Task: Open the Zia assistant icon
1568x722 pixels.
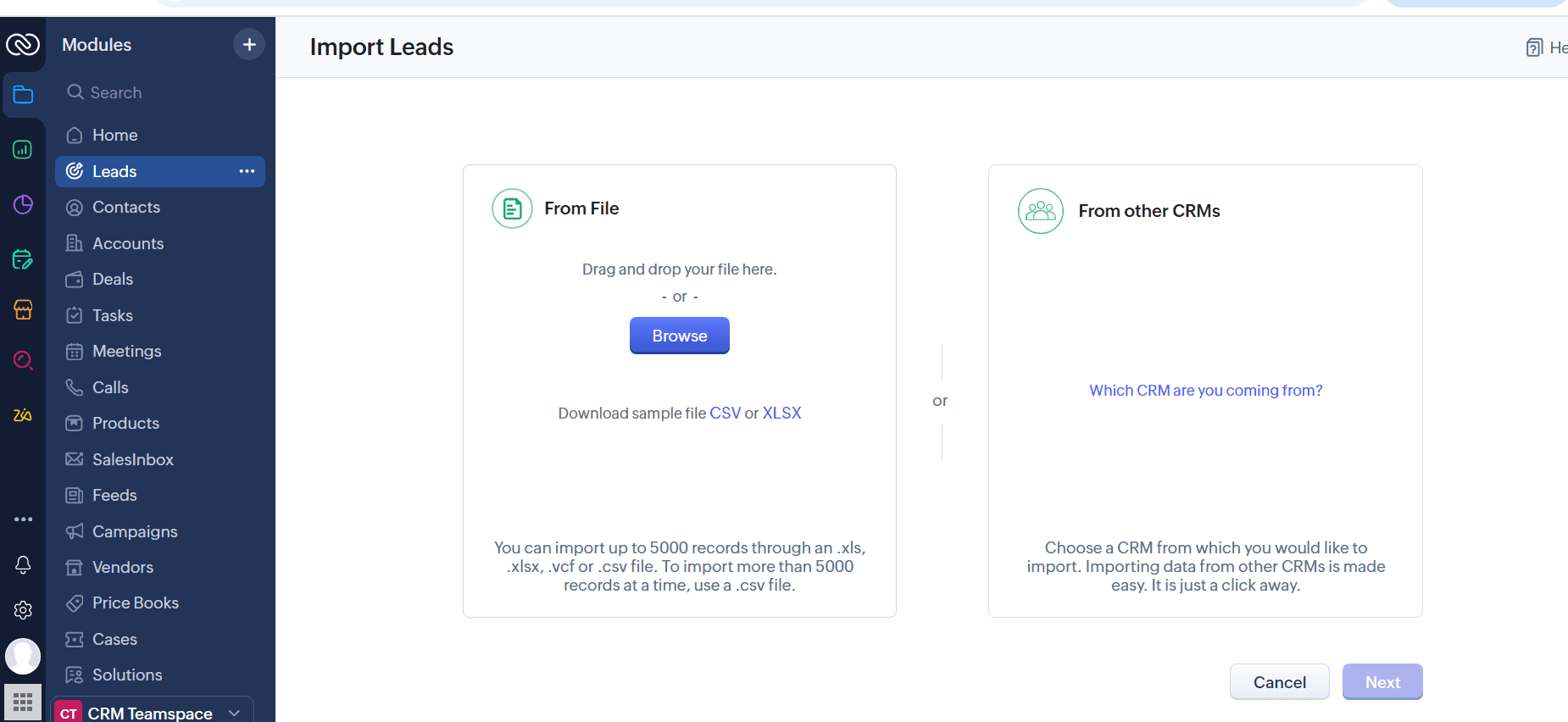Action: point(22,415)
